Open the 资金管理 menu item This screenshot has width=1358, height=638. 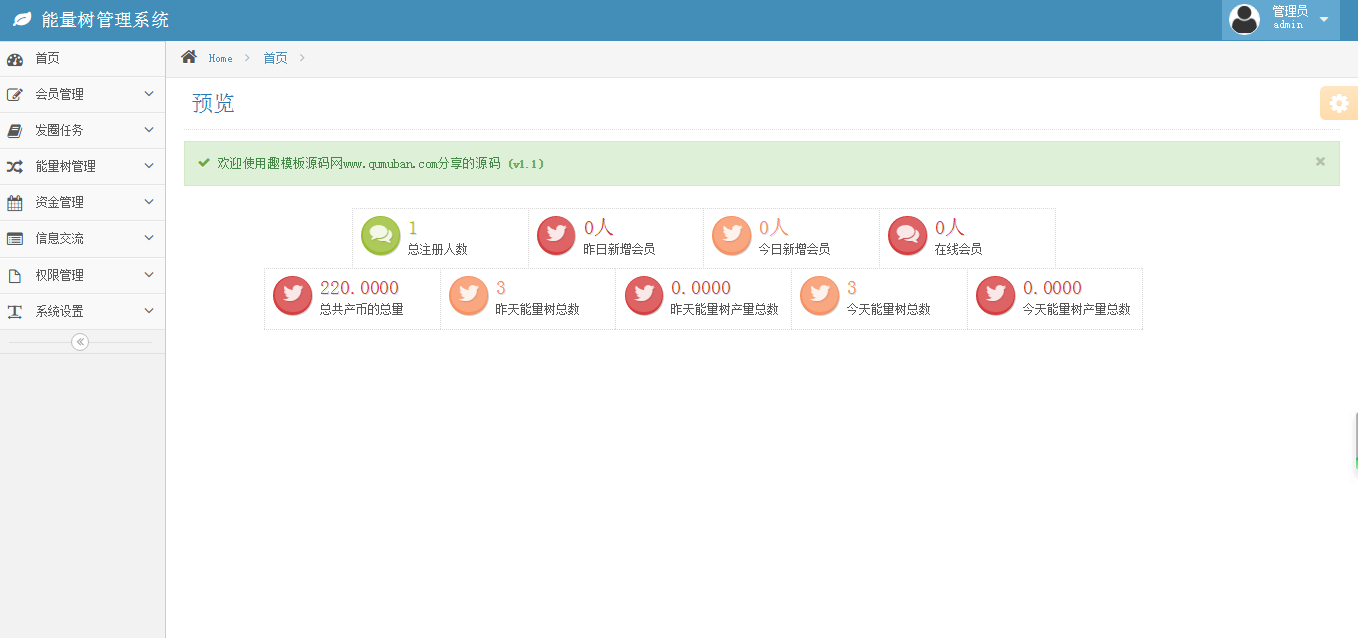[59, 202]
